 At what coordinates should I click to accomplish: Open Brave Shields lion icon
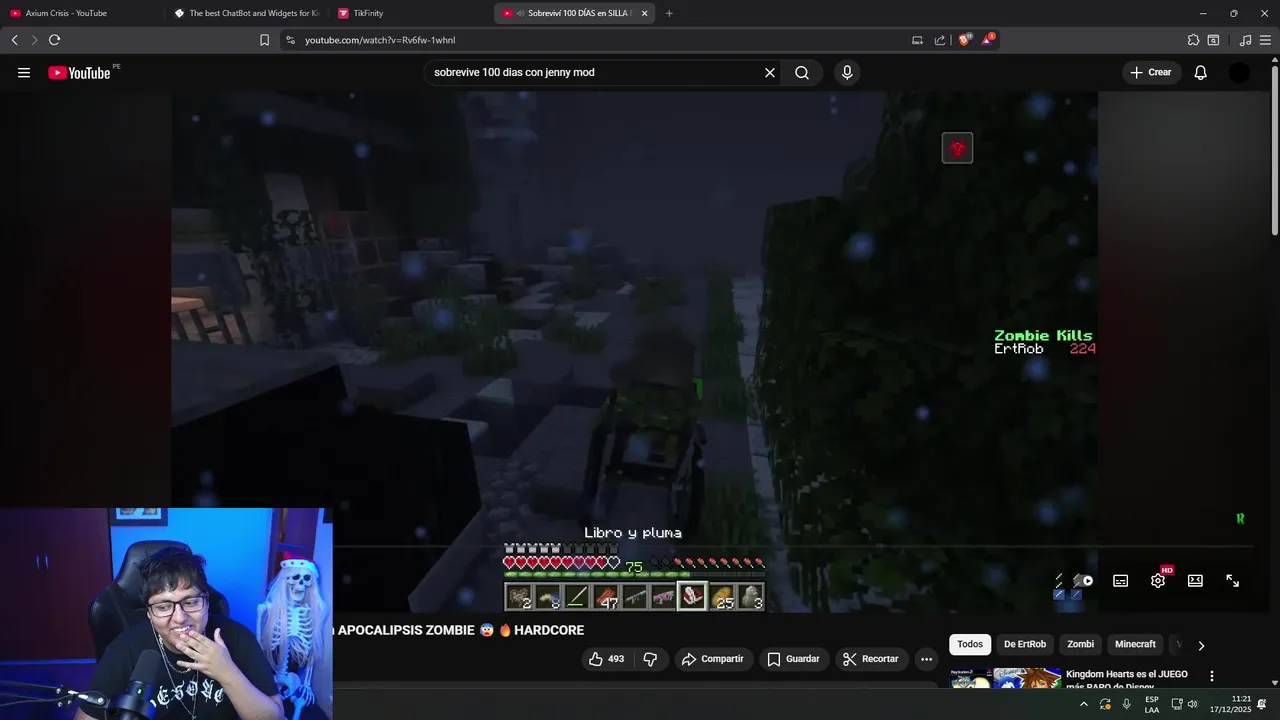point(964,40)
